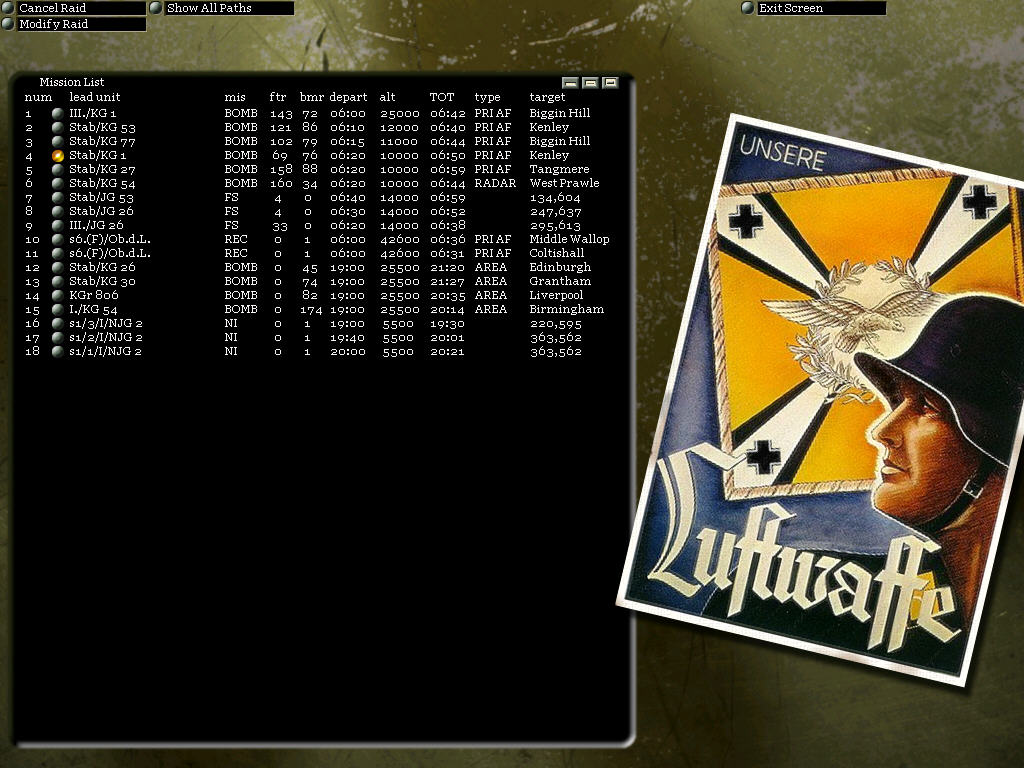This screenshot has width=1024, height=768.
Task: Click target coordinates '295,613'
Action: pyautogui.click(x=555, y=226)
